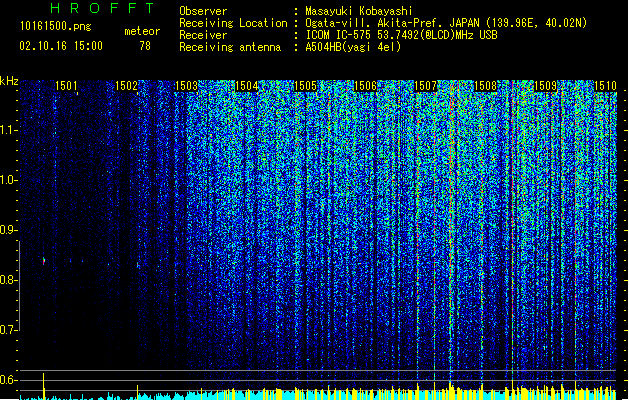Click time marker 1510
The image size is (629, 400).
(x=605, y=86)
